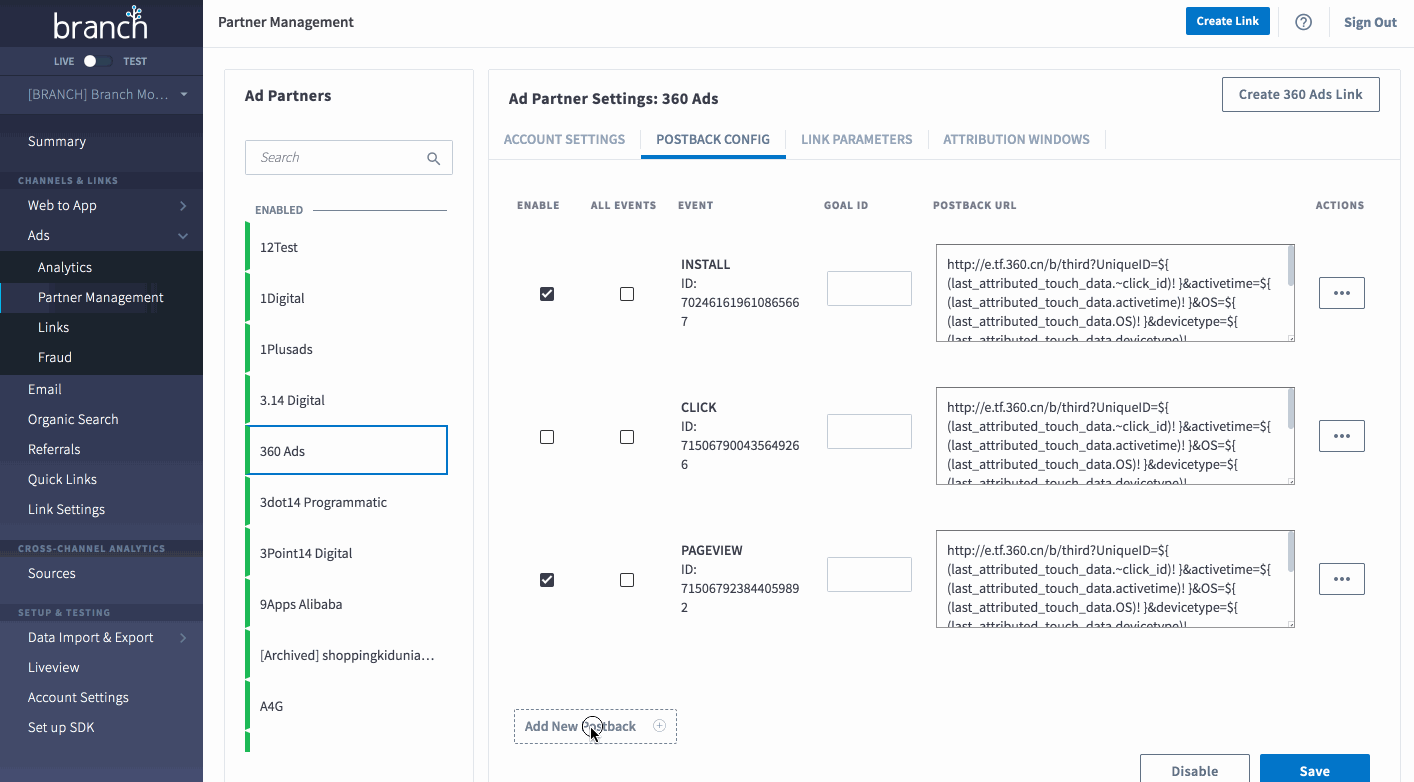Click the Branch logo
The width and height of the screenshot is (1414, 782).
101,23
